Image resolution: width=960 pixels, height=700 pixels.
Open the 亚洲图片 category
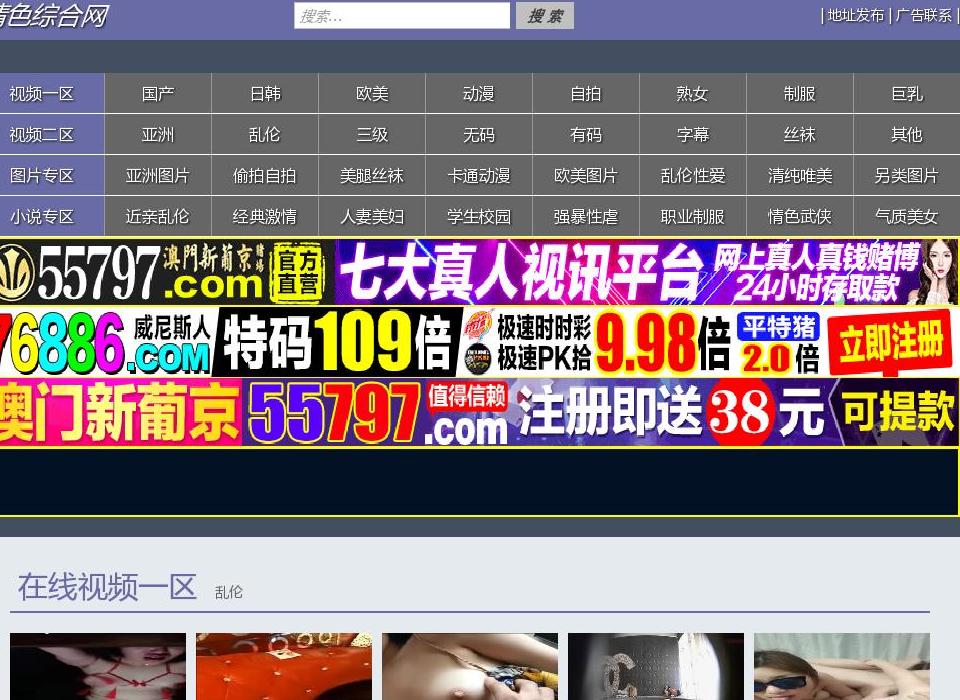[x=158, y=175]
